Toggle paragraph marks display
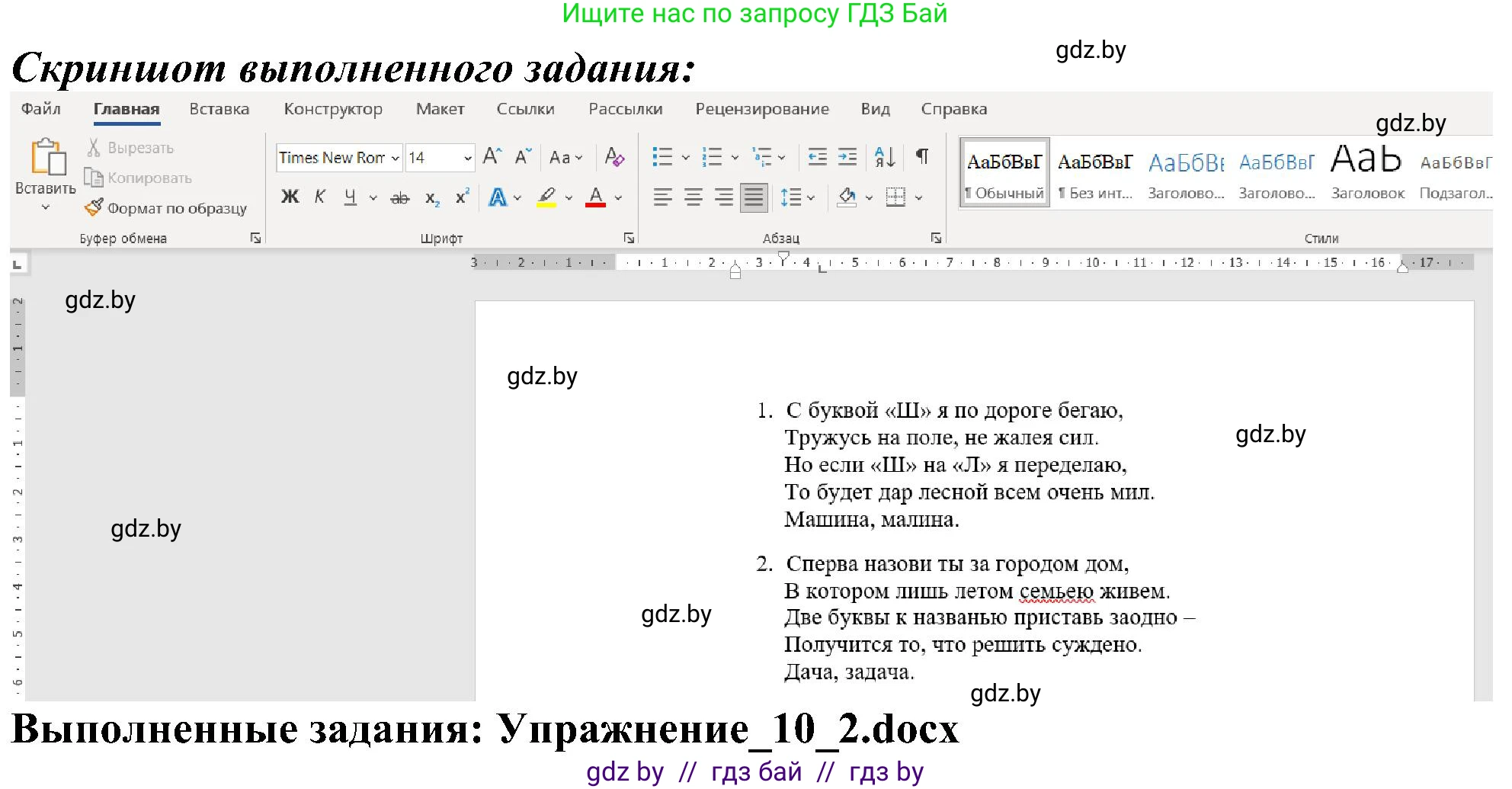The width and height of the screenshot is (1512, 789). coord(921,156)
